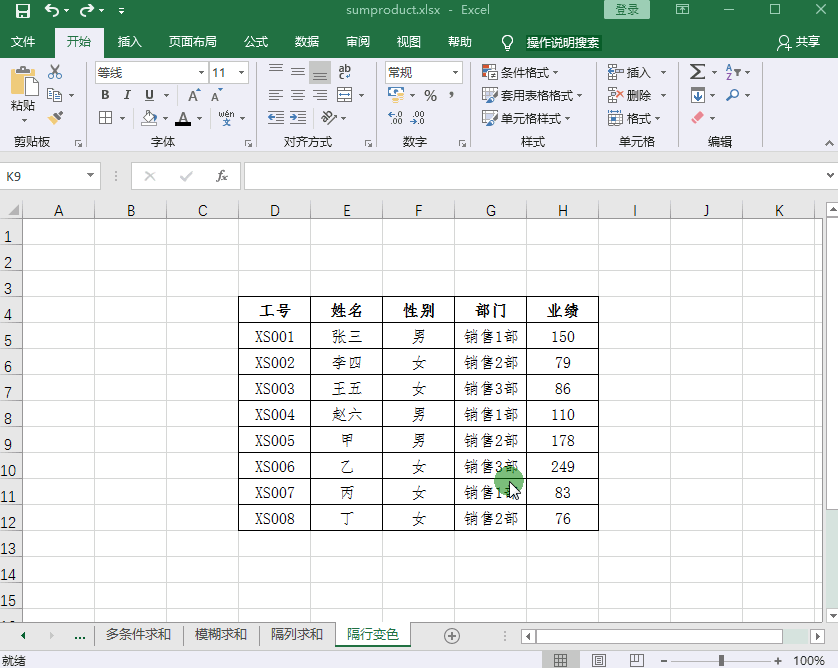Switch to the 页面布局 ribbon tab
Screen dimensions: 838x668
[192, 42]
